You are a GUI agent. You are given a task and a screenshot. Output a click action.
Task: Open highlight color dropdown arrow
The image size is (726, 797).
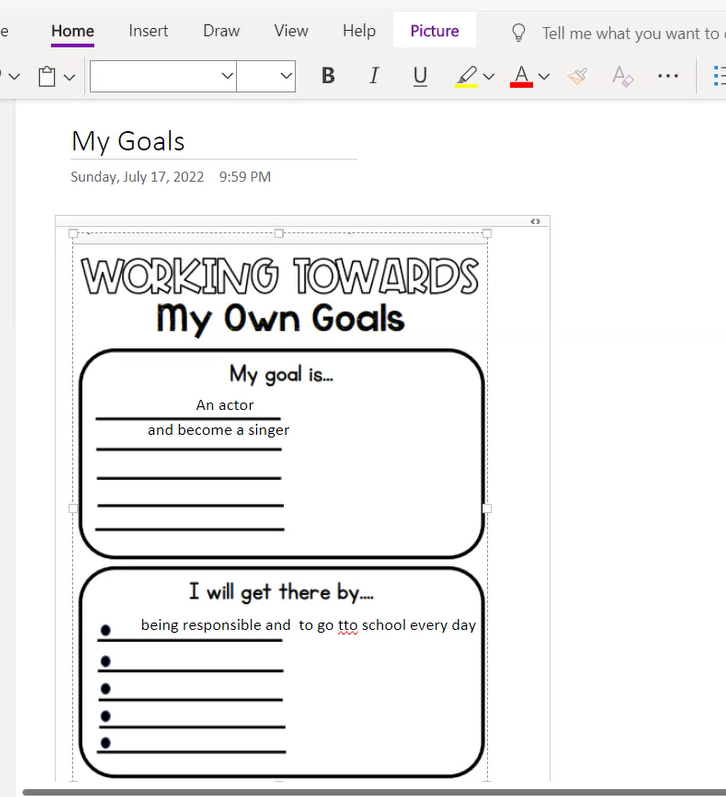tap(489, 77)
